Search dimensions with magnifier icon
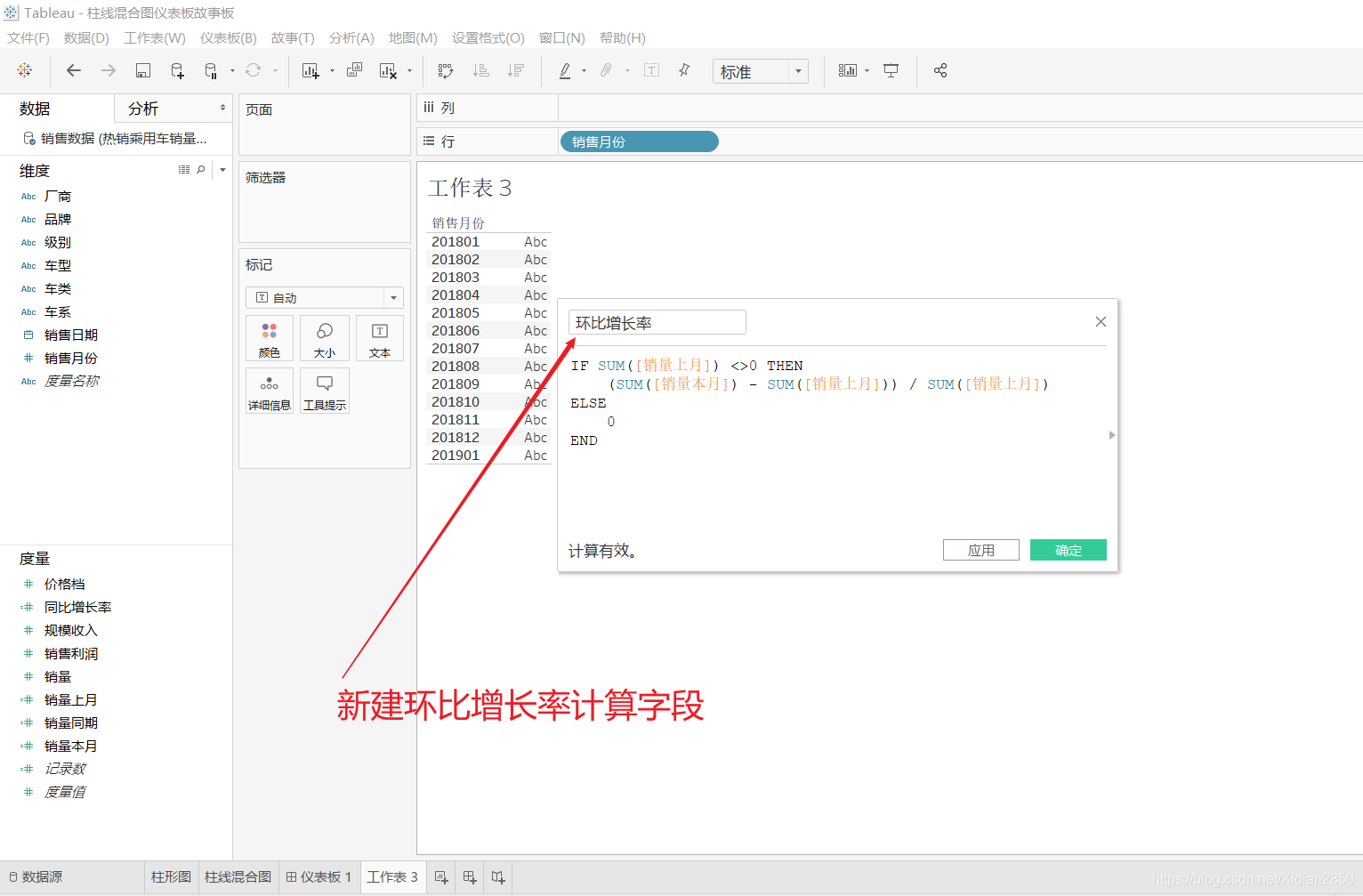This screenshot has width=1363, height=896. (201, 169)
